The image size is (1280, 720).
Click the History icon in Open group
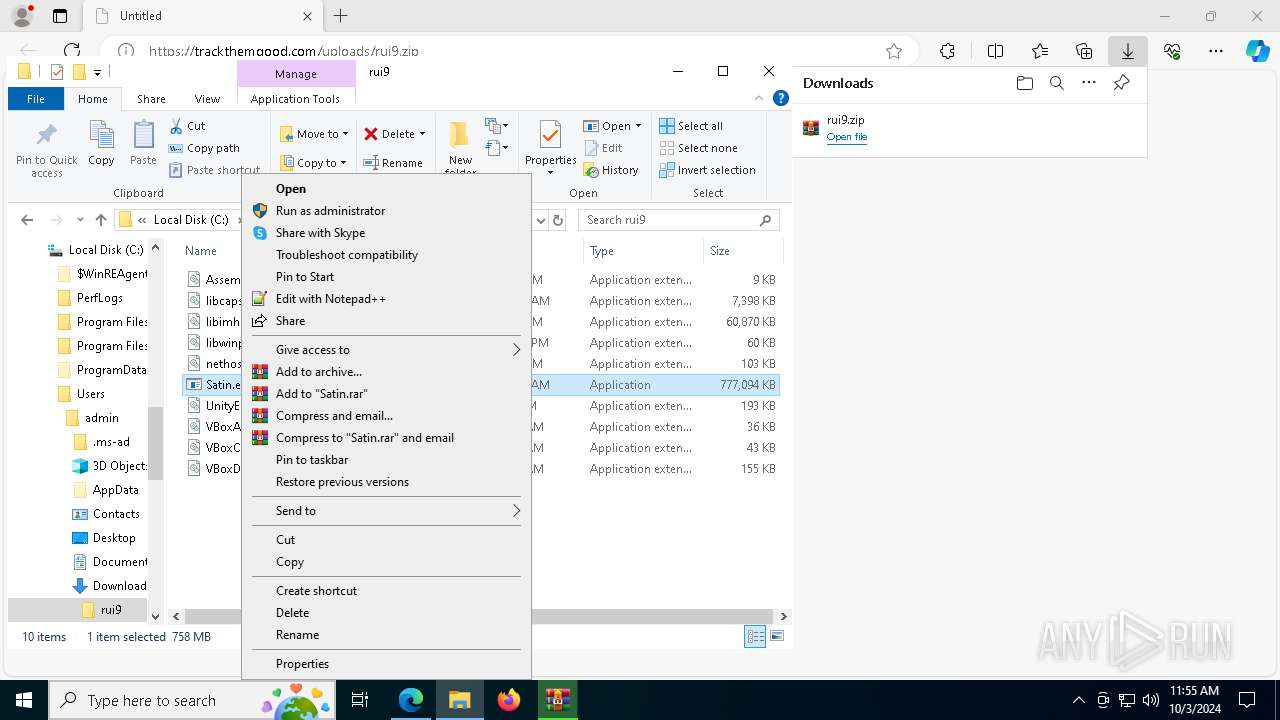pos(591,170)
